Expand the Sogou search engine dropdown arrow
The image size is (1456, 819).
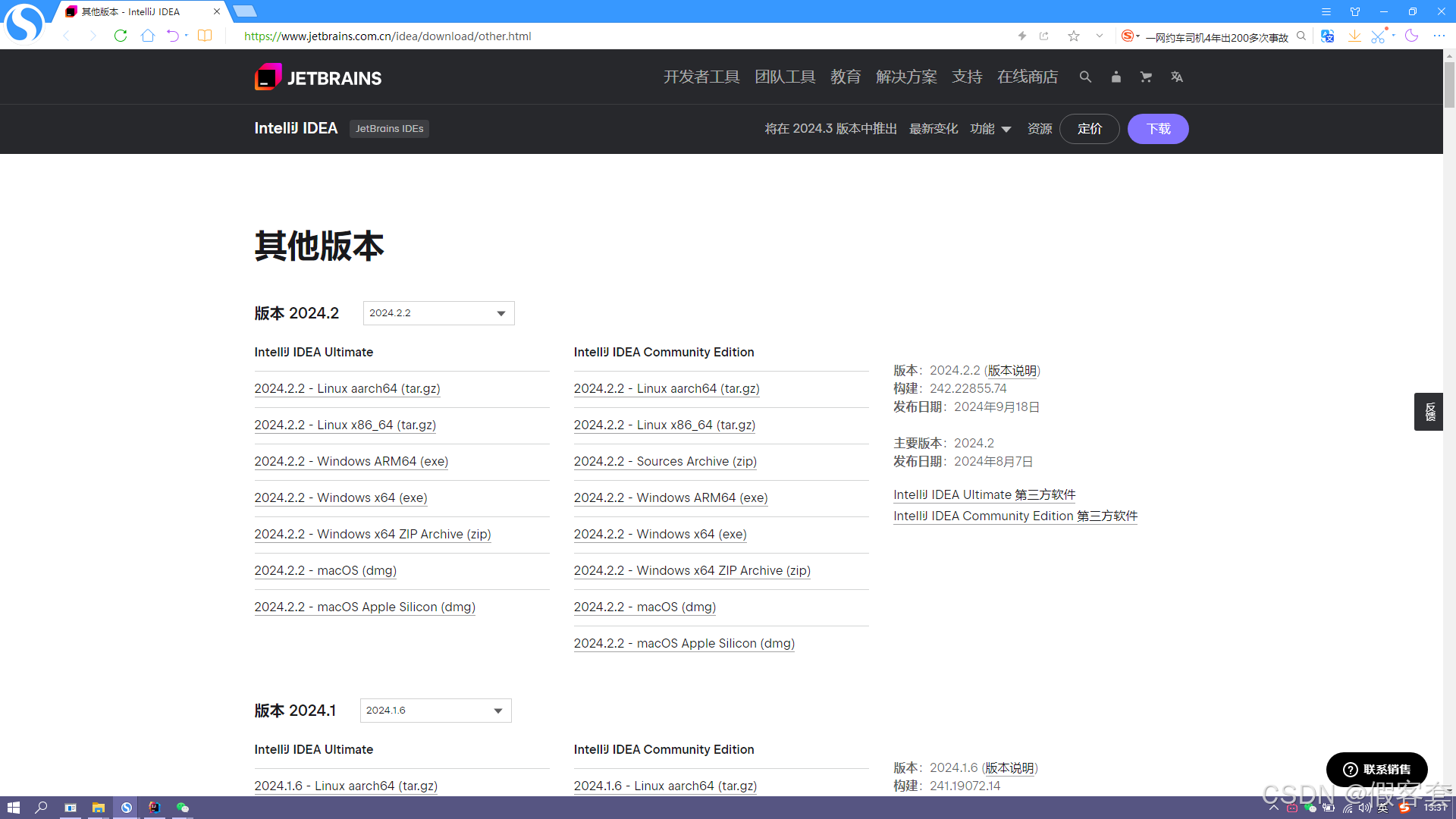(x=1138, y=36)
